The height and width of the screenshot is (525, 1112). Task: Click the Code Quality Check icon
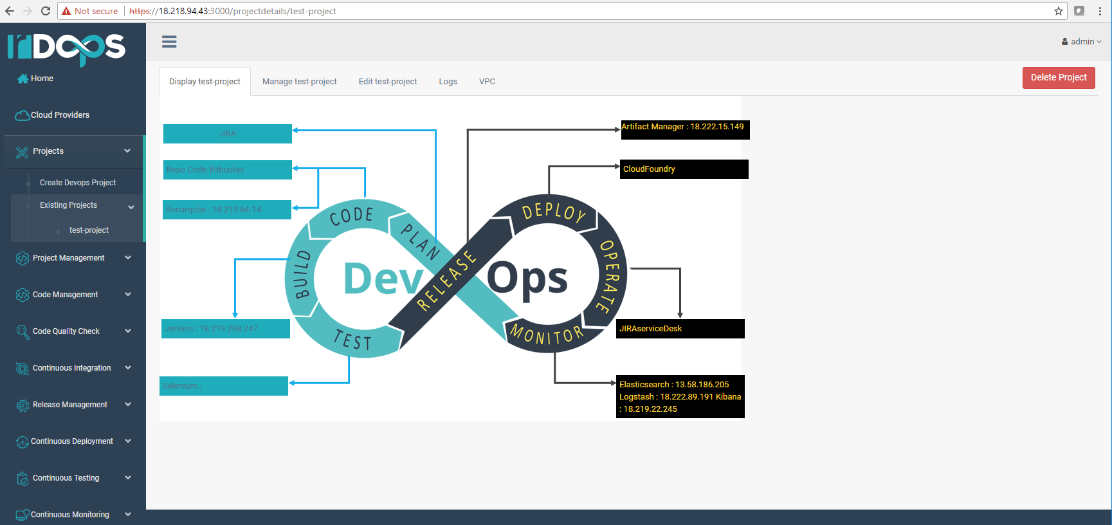click(x=23, y=331)
